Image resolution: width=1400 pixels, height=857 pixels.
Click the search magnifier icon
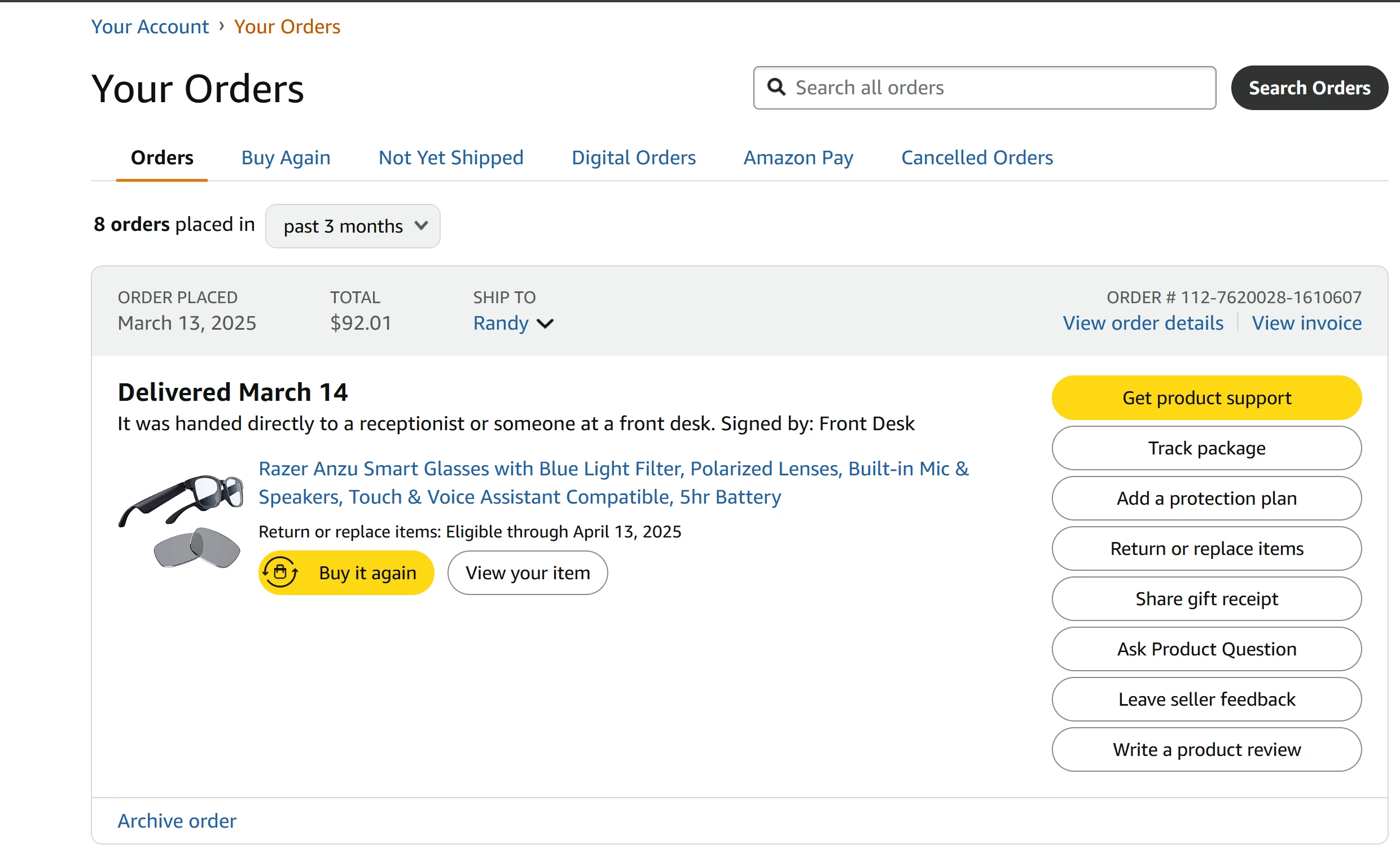coord(776,88)
